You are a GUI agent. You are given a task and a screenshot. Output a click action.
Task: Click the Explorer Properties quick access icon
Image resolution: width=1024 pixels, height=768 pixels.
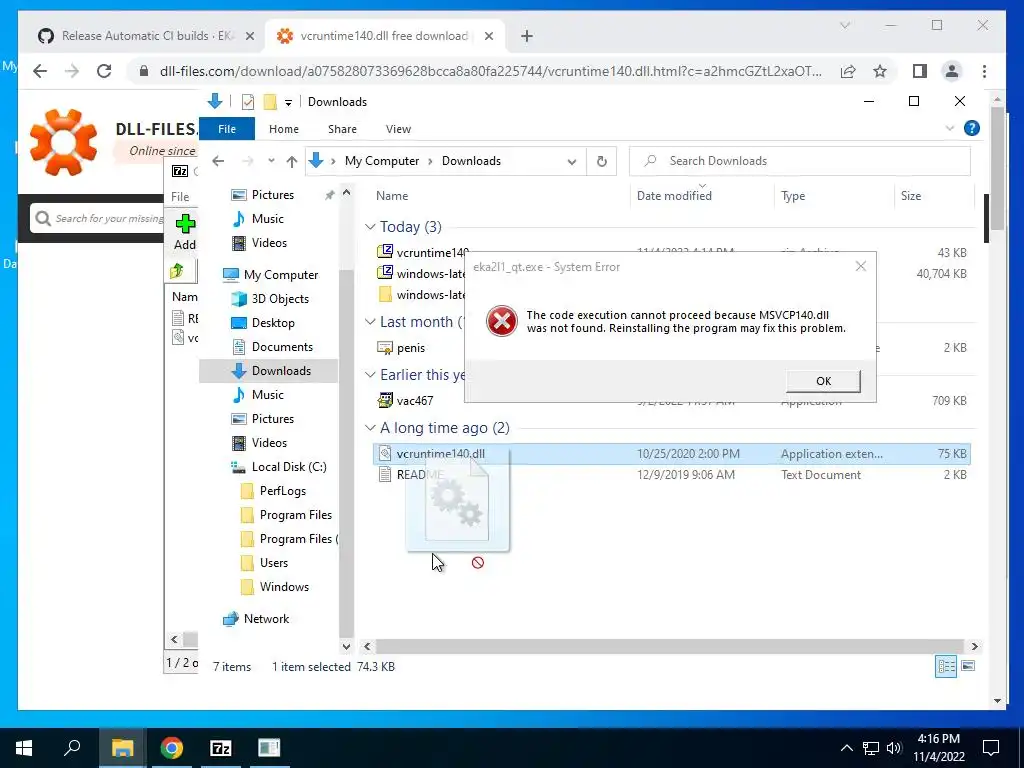click(248, 102)
